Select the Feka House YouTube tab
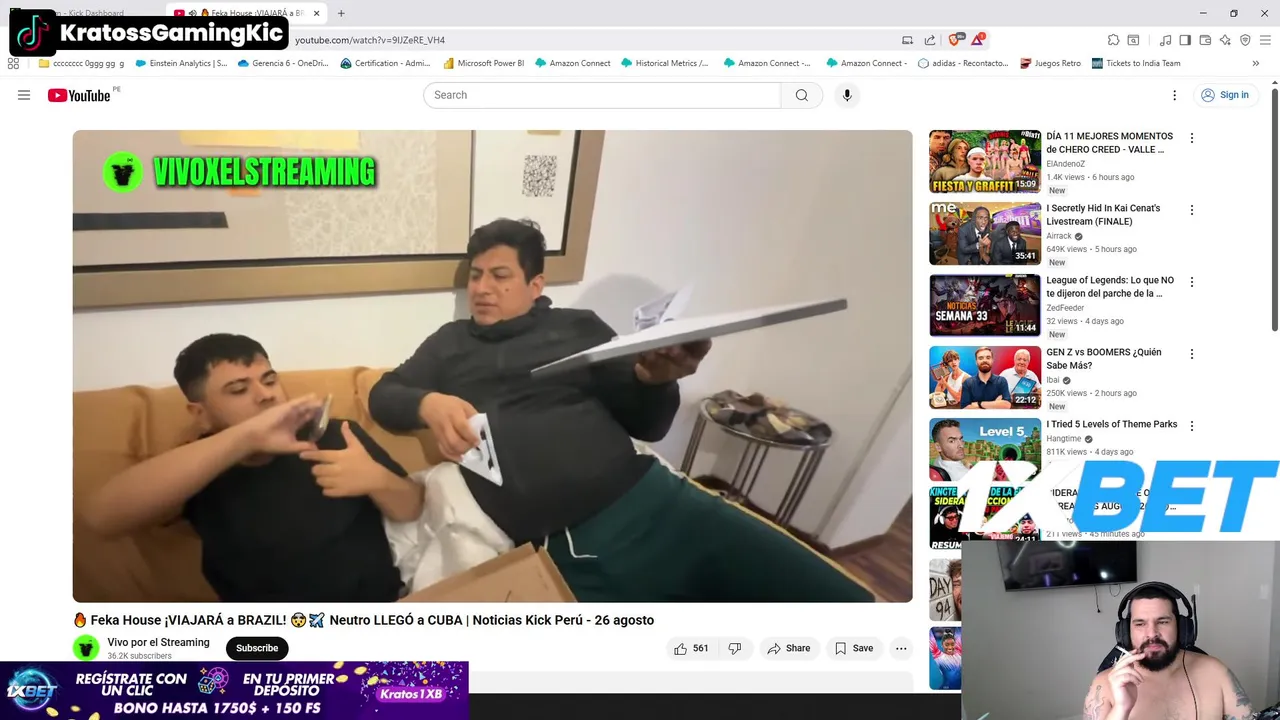This screenshot has height=720, width=1280. pos(247,13)
